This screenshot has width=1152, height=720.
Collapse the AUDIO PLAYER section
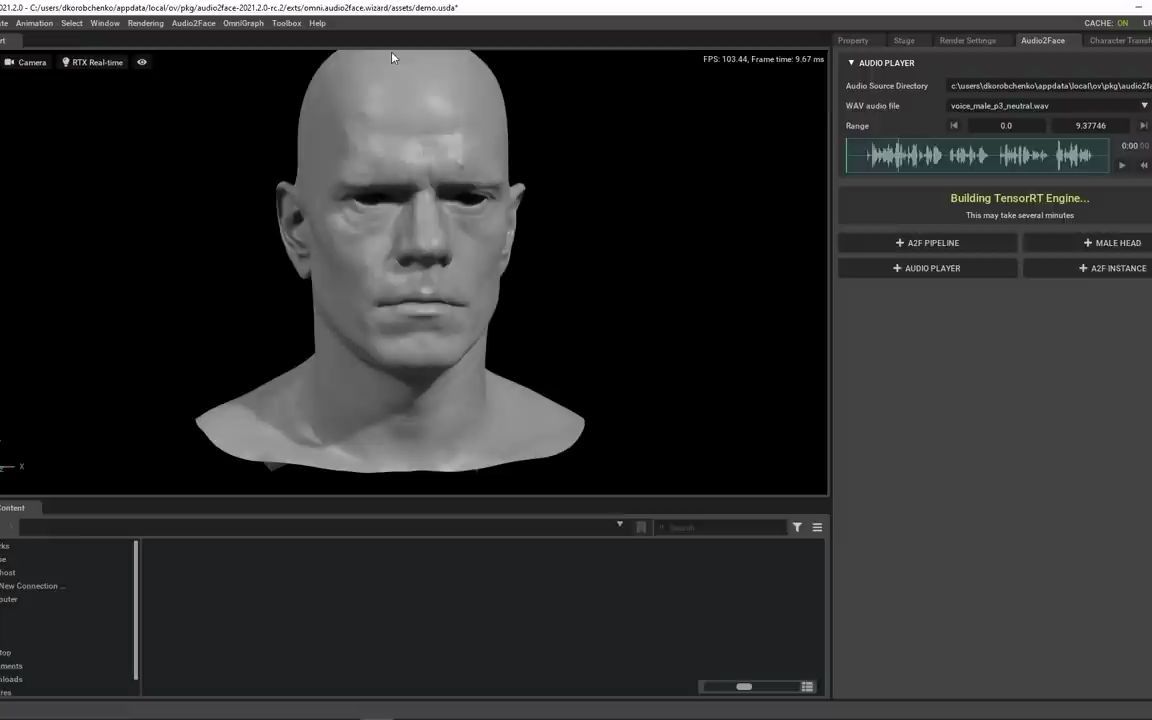[x=852, y=63]
